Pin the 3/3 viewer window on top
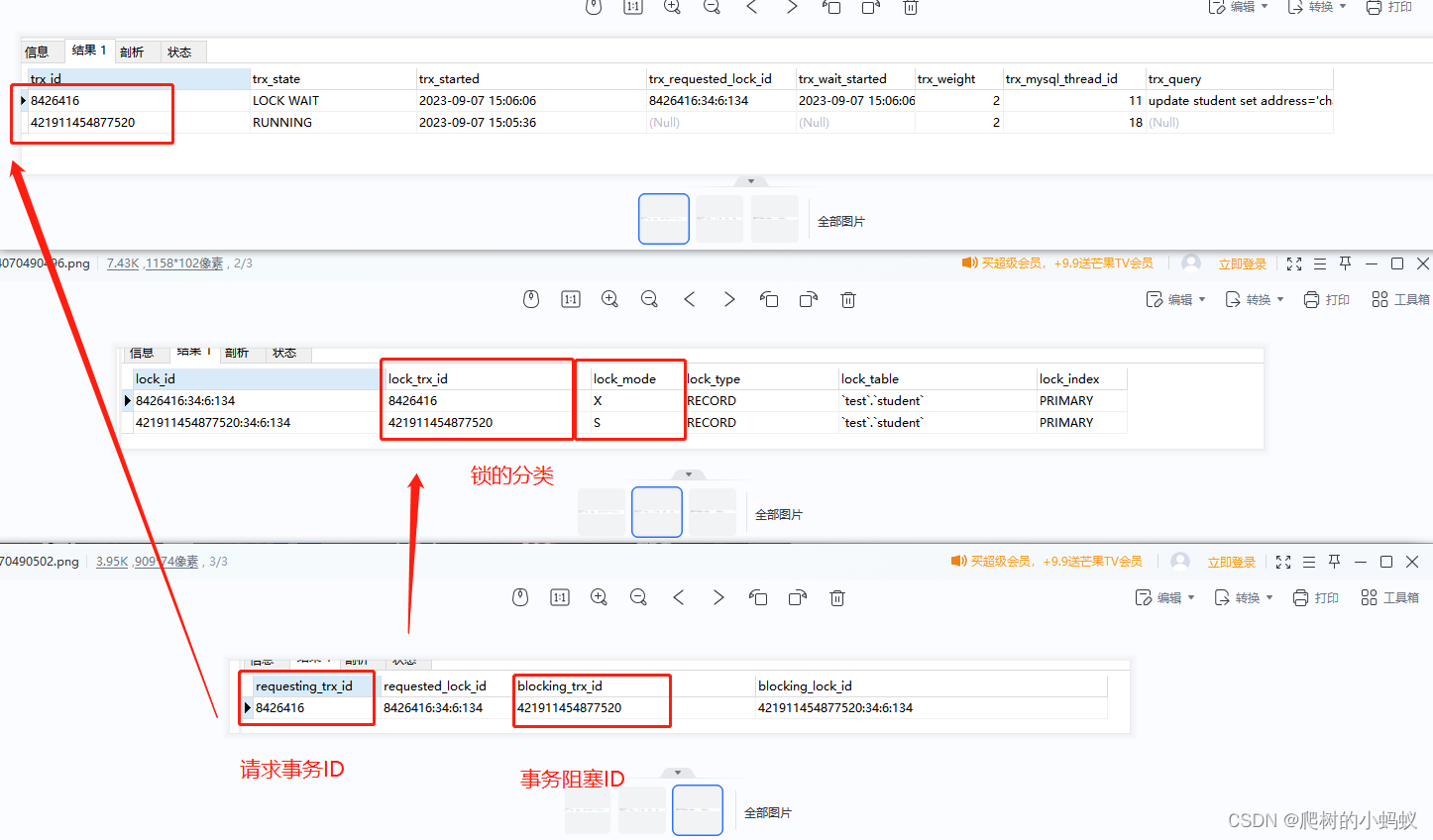This screenshot has width=1433, height=840. (x=1335, y=562)
